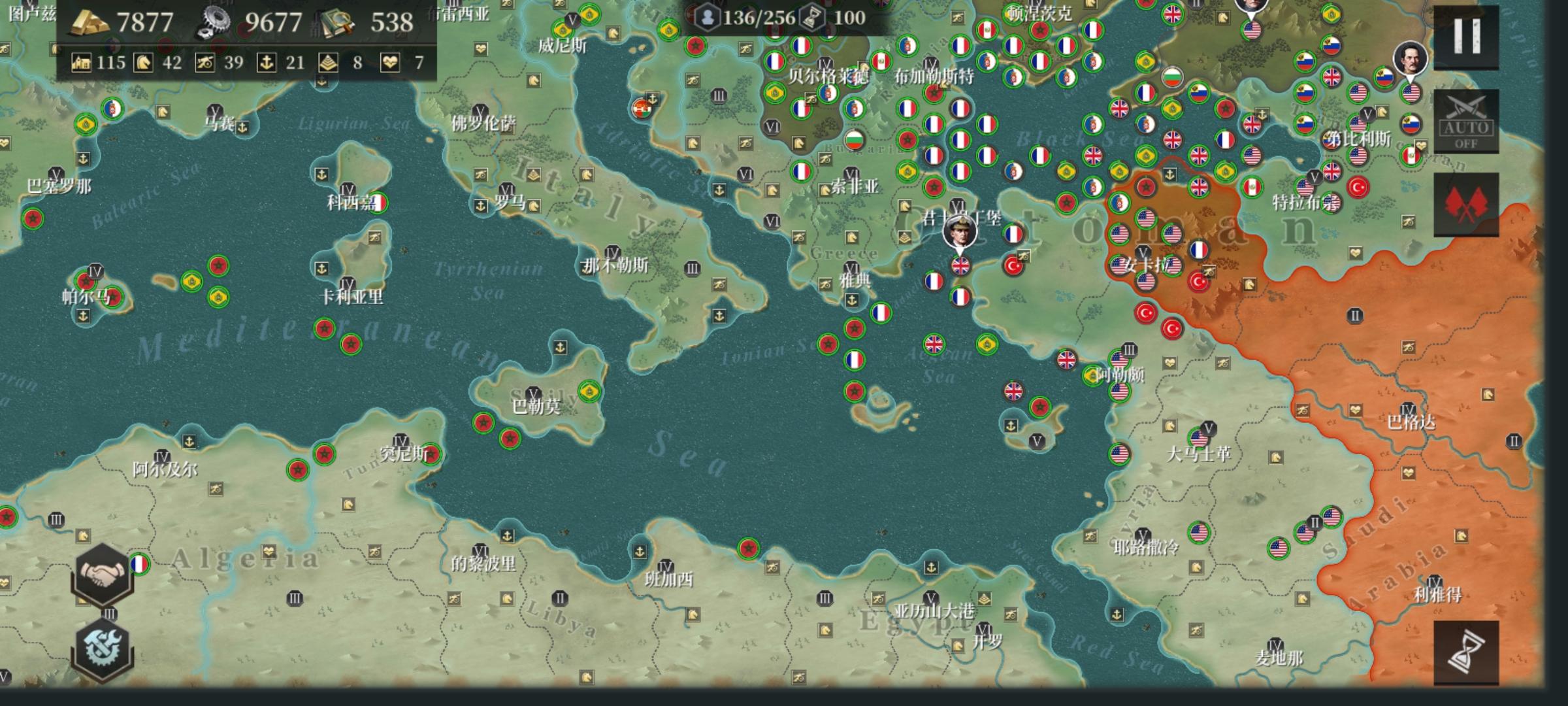
Task: Select the city 威尼斯
Action: [563, 45]
